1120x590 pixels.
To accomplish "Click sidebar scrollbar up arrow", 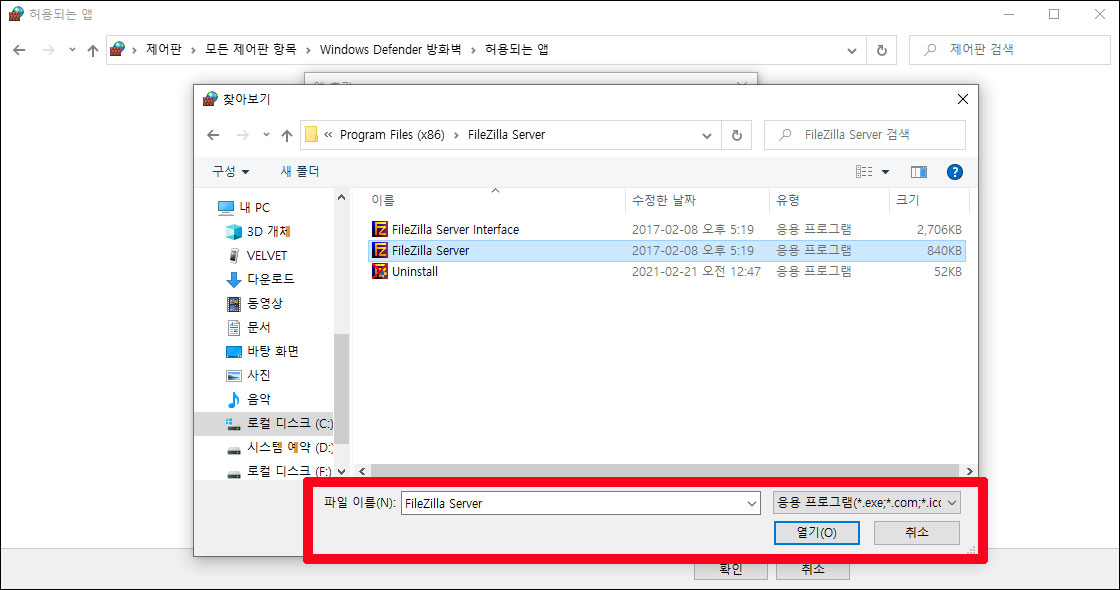I will click(x=341, y=197).
